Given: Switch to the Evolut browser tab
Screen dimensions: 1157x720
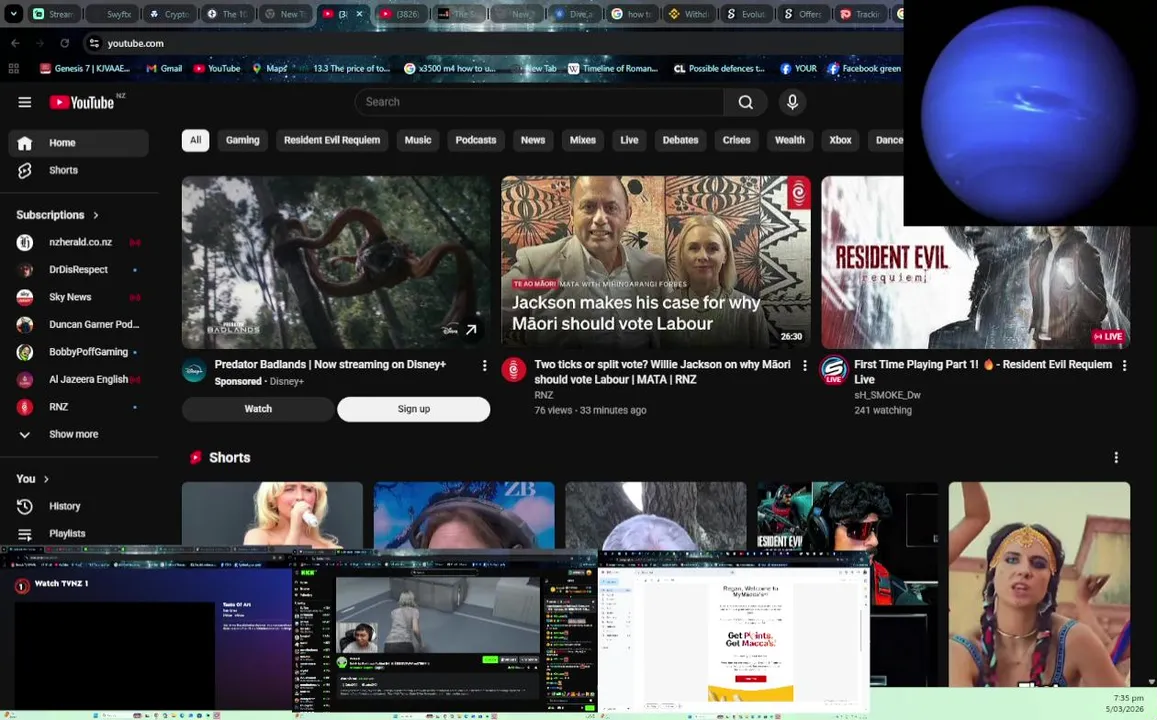Looking at the screenshot, I should (747, 14).
